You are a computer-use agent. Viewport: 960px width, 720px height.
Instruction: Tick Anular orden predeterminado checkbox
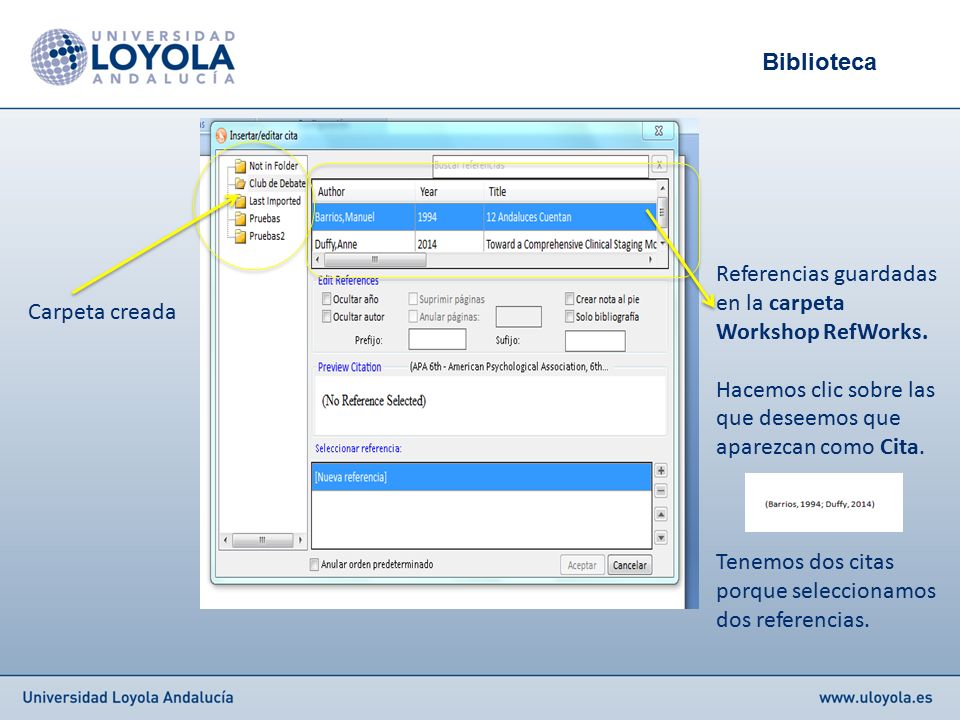tap(314, 564)
